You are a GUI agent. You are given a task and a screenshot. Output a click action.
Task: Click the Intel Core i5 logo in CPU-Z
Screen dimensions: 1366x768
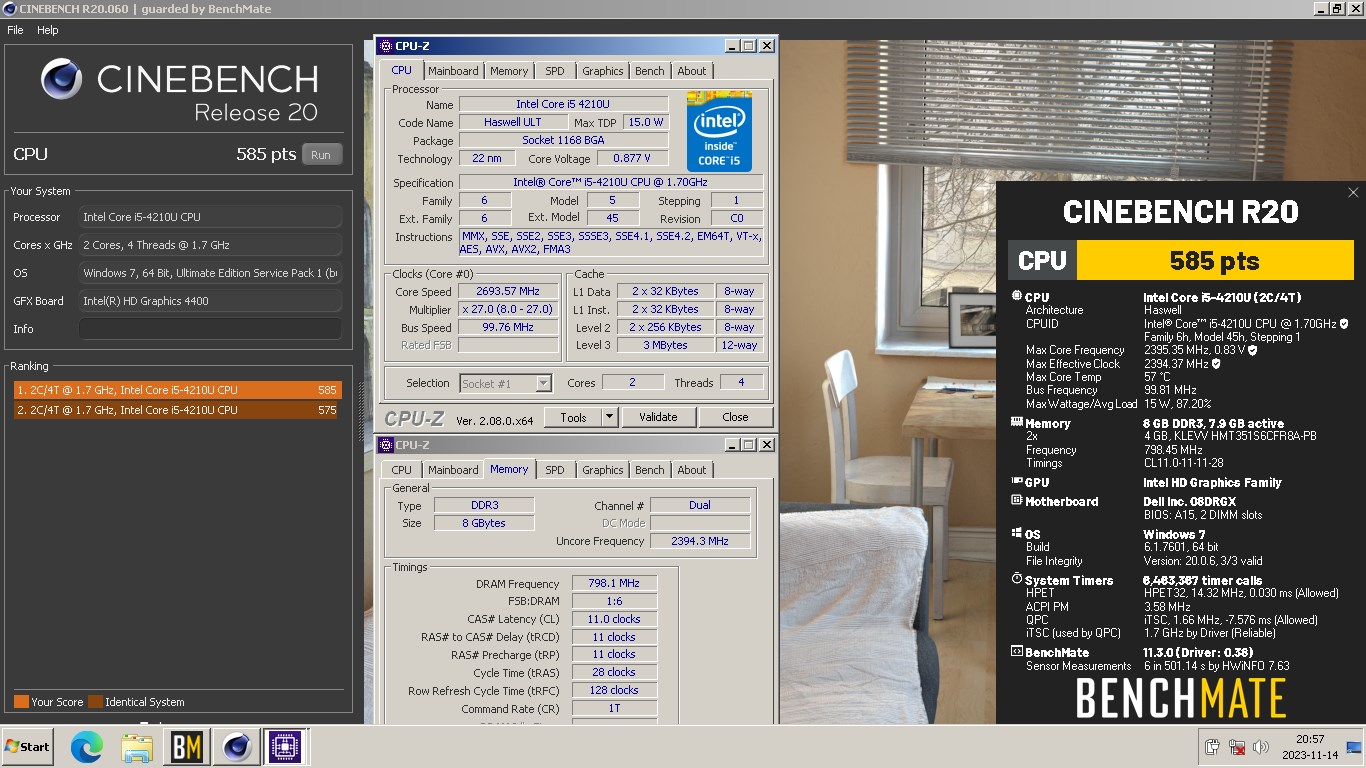pos(719,131)
